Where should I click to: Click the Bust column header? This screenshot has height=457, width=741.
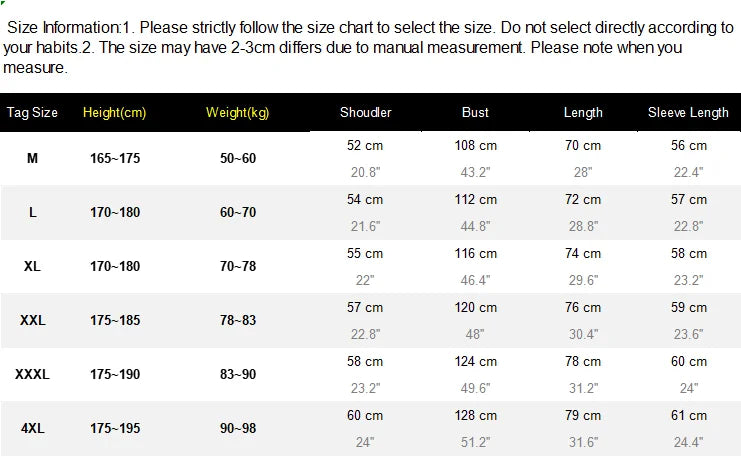[x=475, y=113]
